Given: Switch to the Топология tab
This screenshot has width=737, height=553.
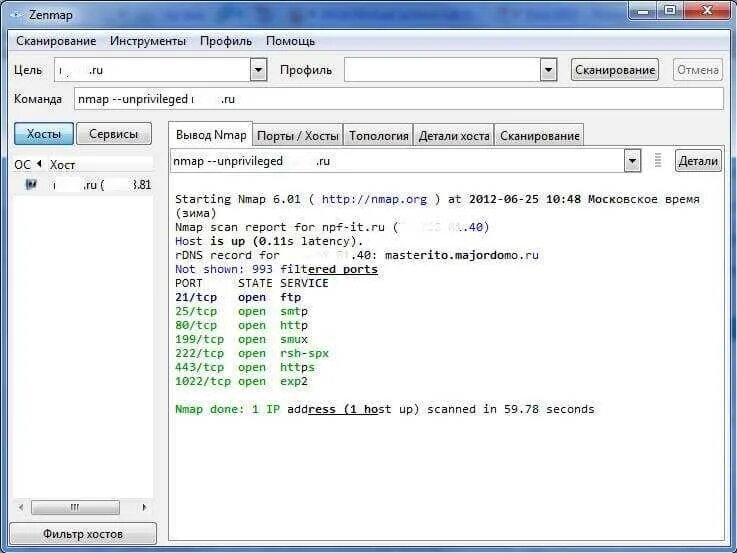Looking at the screenshot, I should click(x=378, y=136).
